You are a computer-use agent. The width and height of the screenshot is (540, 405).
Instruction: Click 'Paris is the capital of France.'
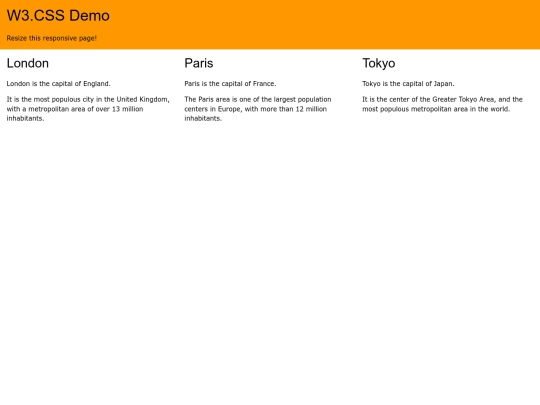[x=230, y=84]
